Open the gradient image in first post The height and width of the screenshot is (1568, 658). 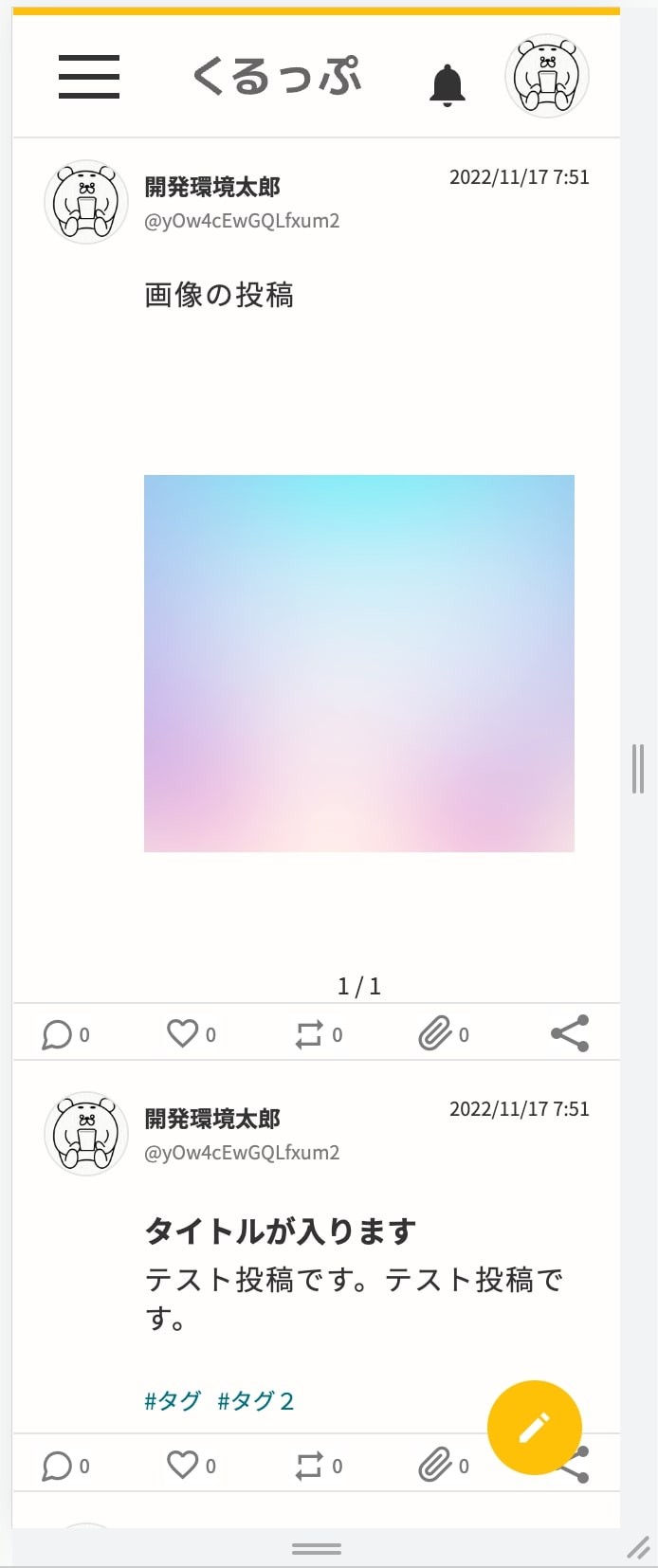tap(359, 664)
